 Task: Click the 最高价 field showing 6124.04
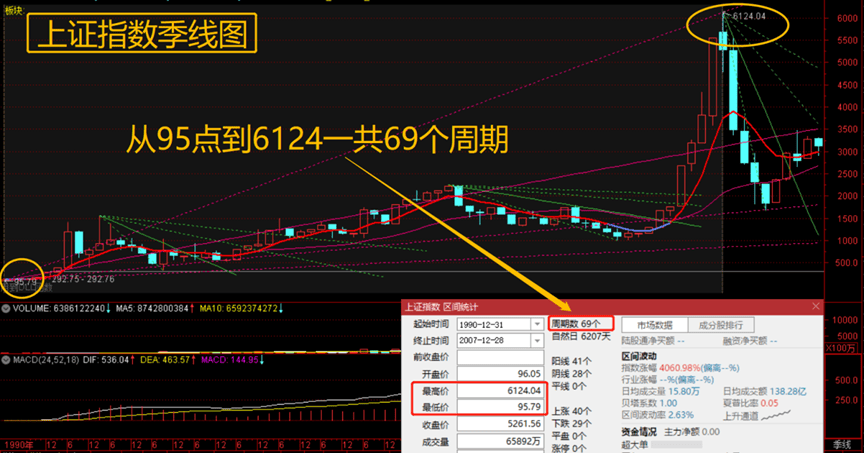(500, 391)
